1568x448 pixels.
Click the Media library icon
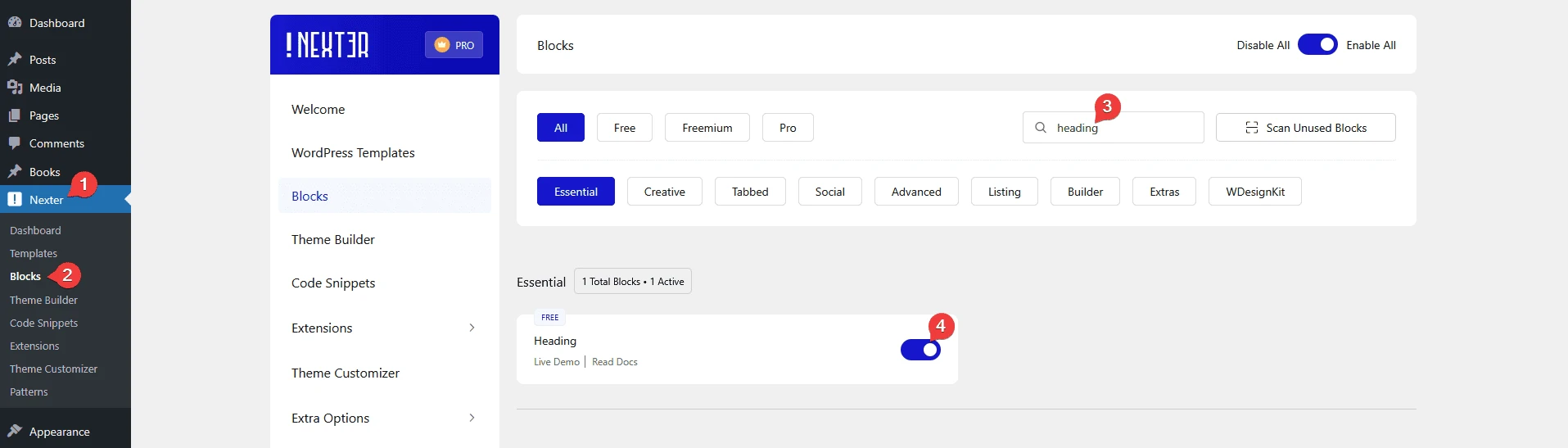click(x=15, y=88)
